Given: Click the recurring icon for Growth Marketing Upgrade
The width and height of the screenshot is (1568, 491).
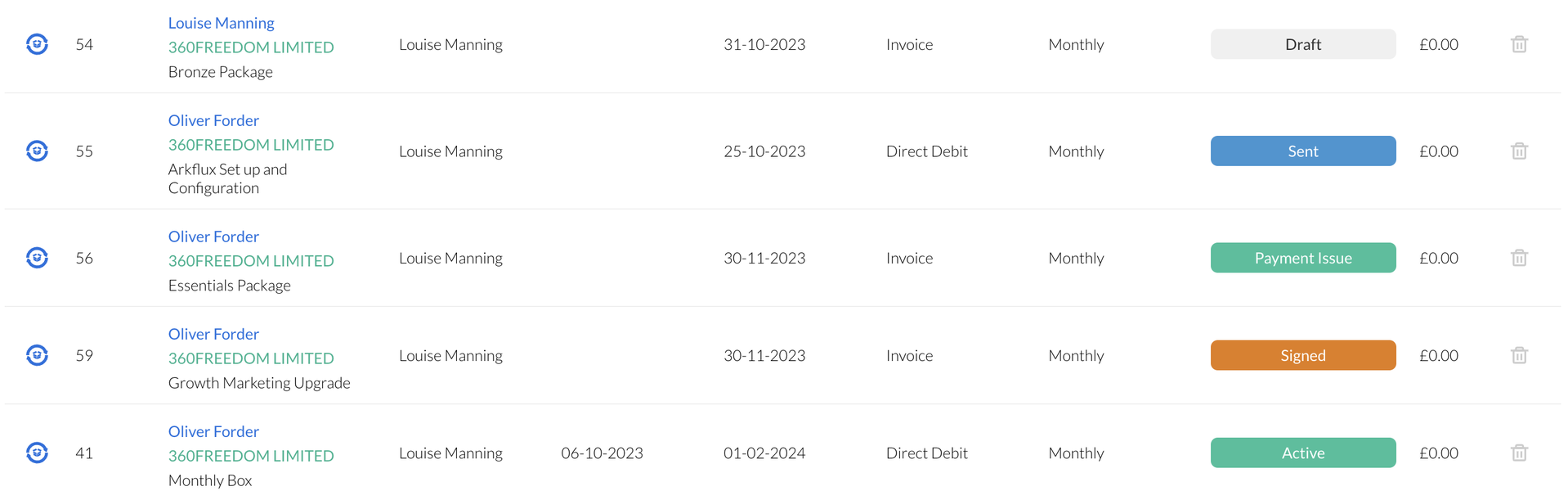Looking at the screenshot, I should tap(37, 355).
